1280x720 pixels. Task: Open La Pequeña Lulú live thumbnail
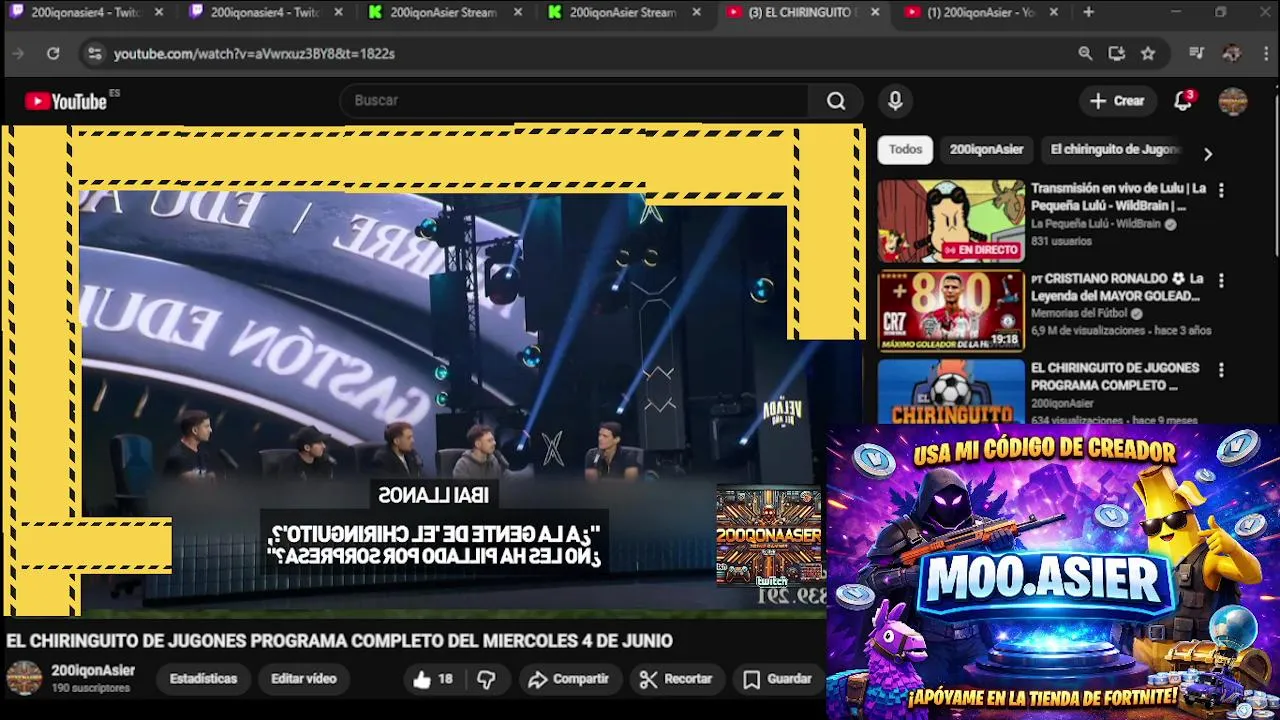pyautogui.click(x=951, y=221)
